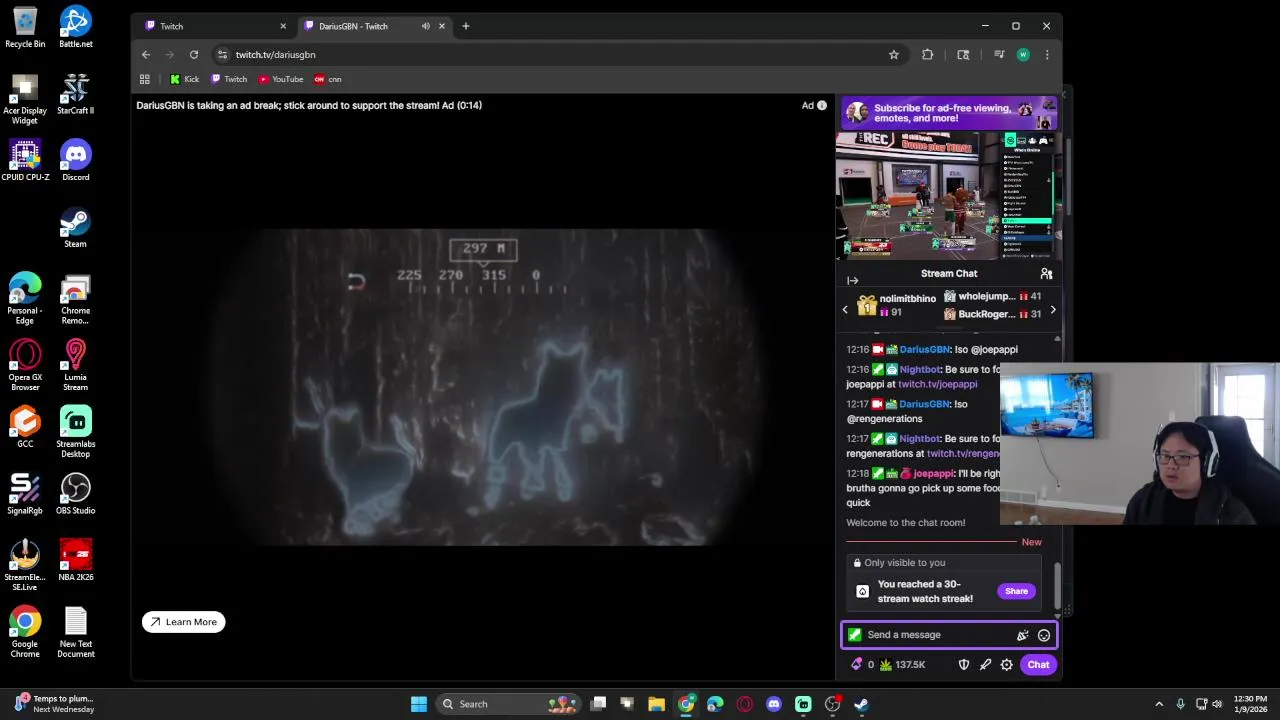Send message with the Chat button
The image size is (1280, 720).
pos(1038,664)
